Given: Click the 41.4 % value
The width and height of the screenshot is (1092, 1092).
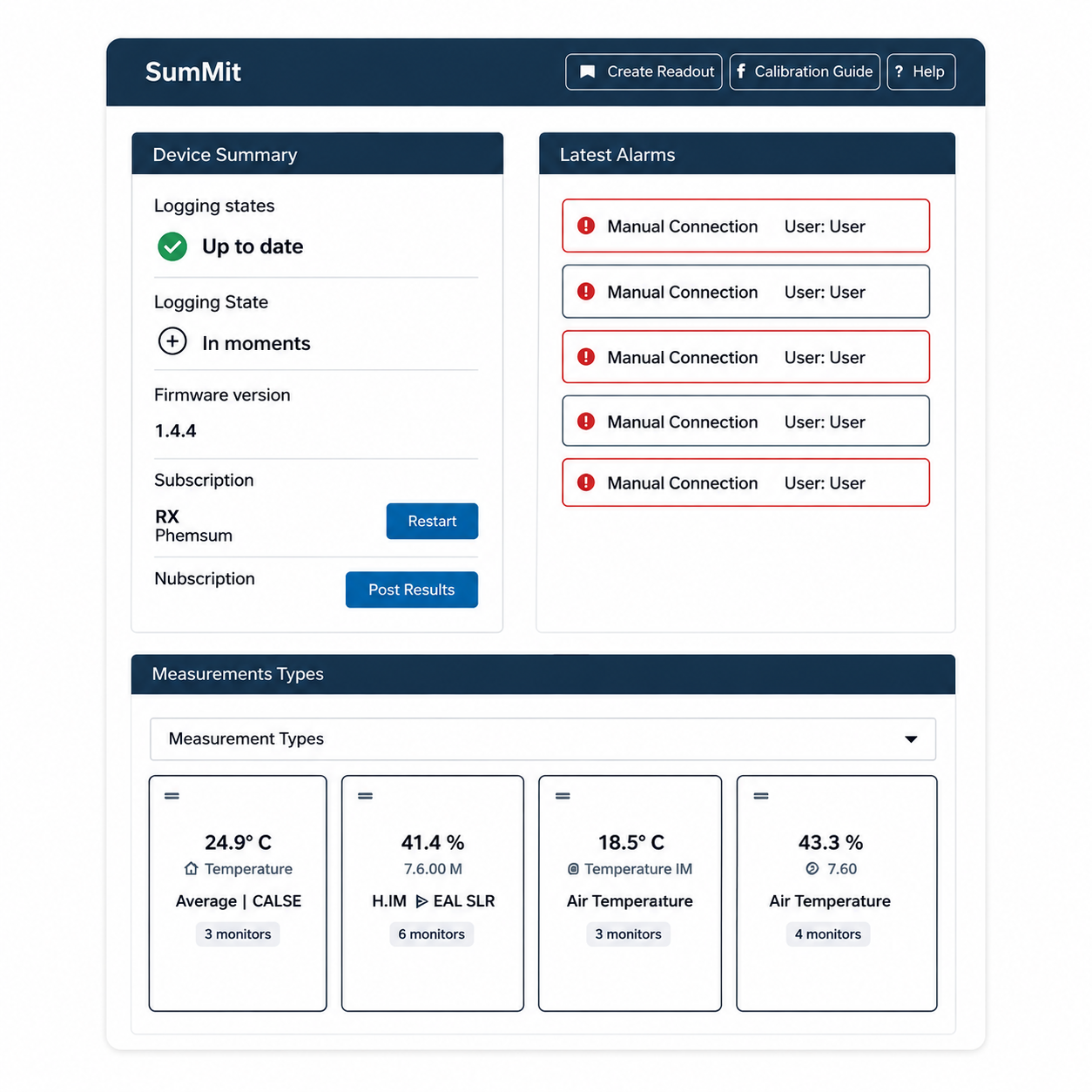Looking at the screenshot, I should [x=433, y=842].
